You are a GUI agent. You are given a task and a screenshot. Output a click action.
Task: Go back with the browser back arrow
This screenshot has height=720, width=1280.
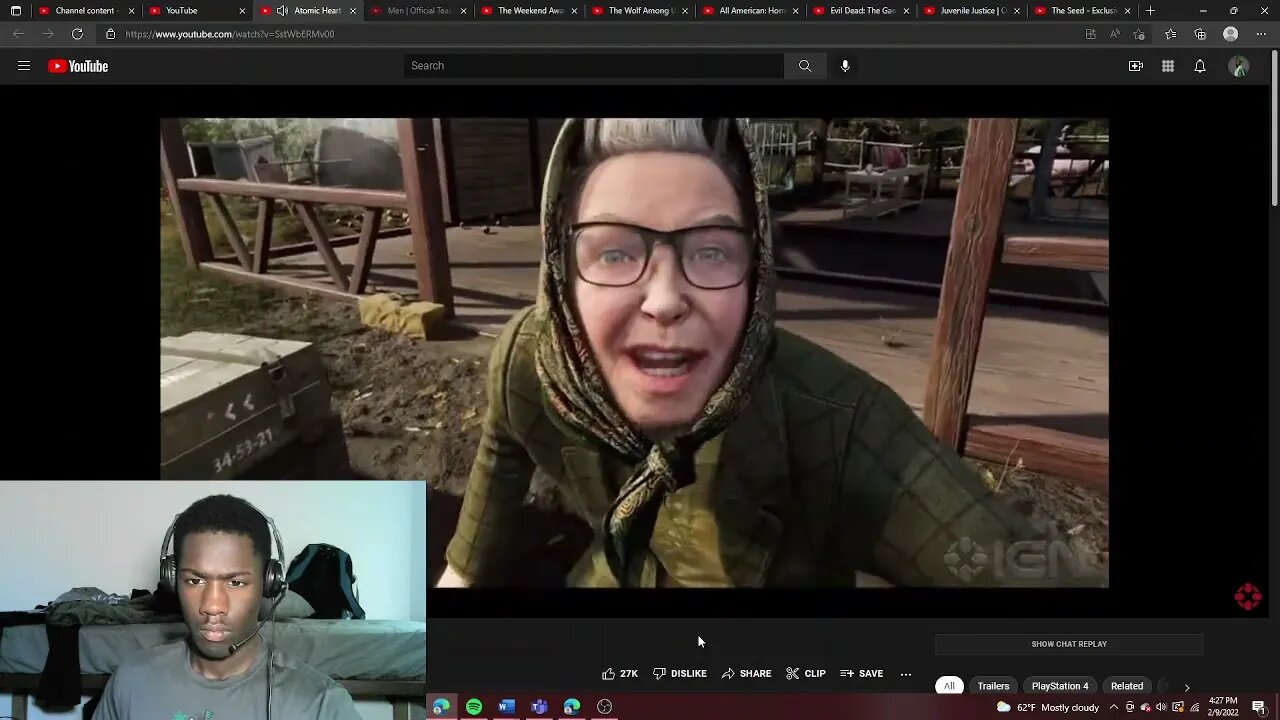19,34
